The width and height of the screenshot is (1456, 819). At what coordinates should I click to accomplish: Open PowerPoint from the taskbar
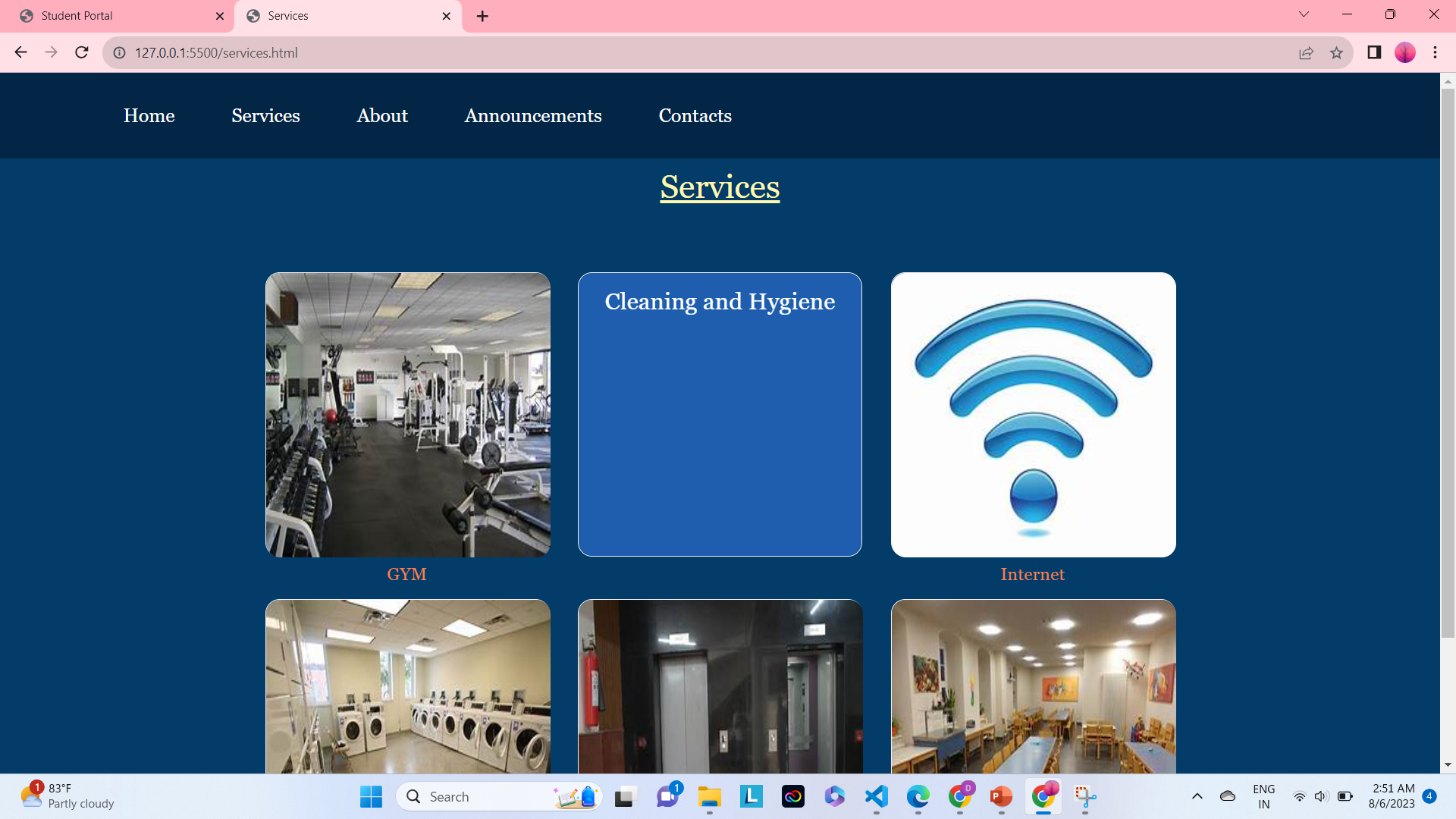1001,796
